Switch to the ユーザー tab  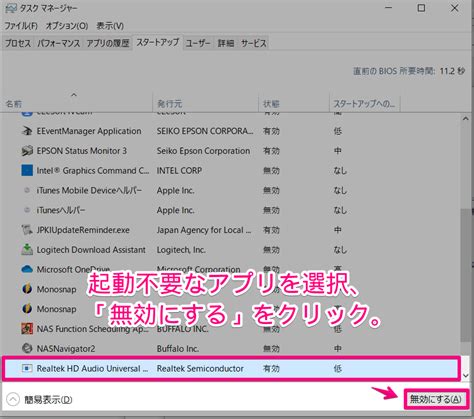(198, 43)
